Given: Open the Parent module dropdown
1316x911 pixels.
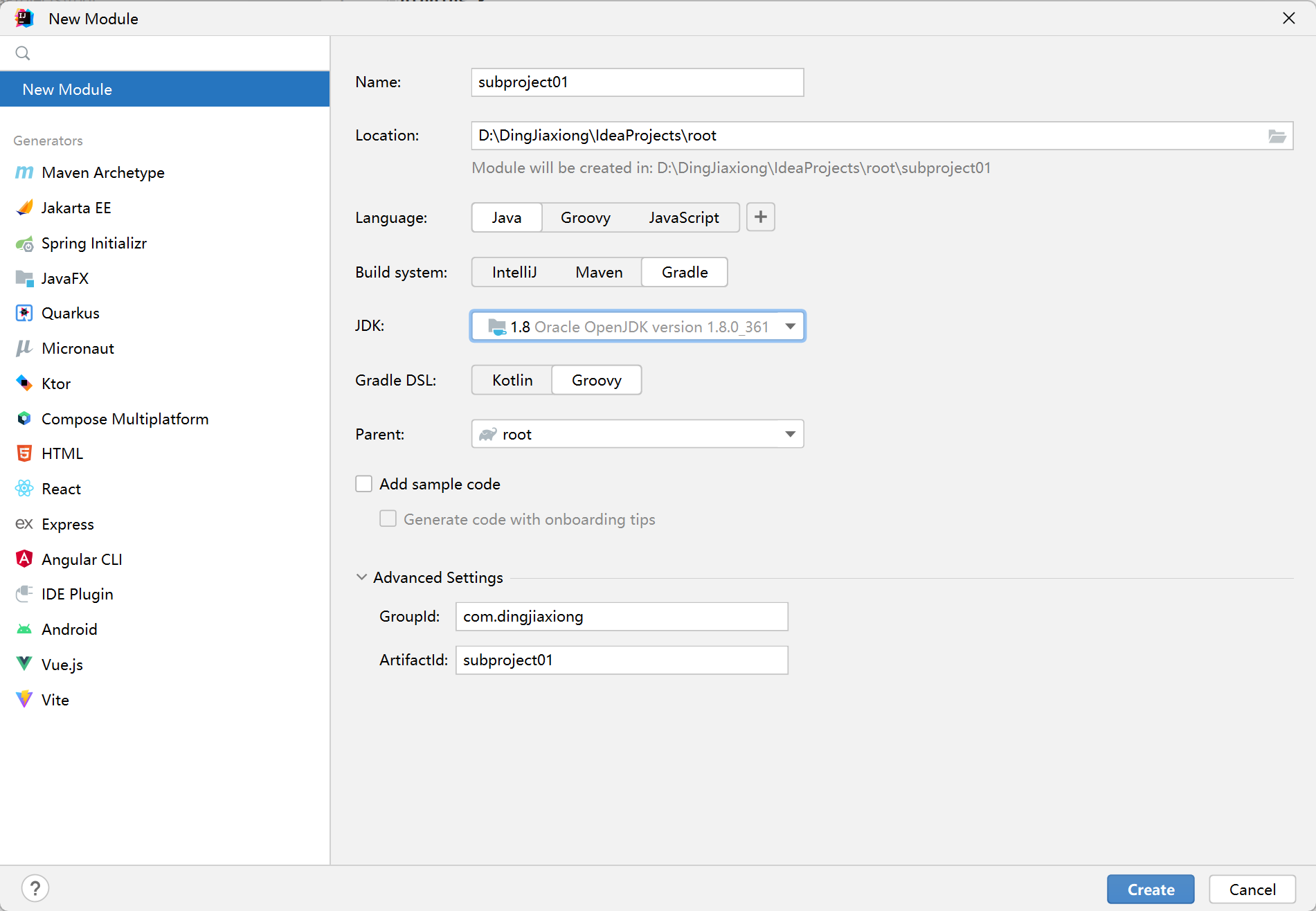Looking at the screenshot, I should click(x=789, y=434).
